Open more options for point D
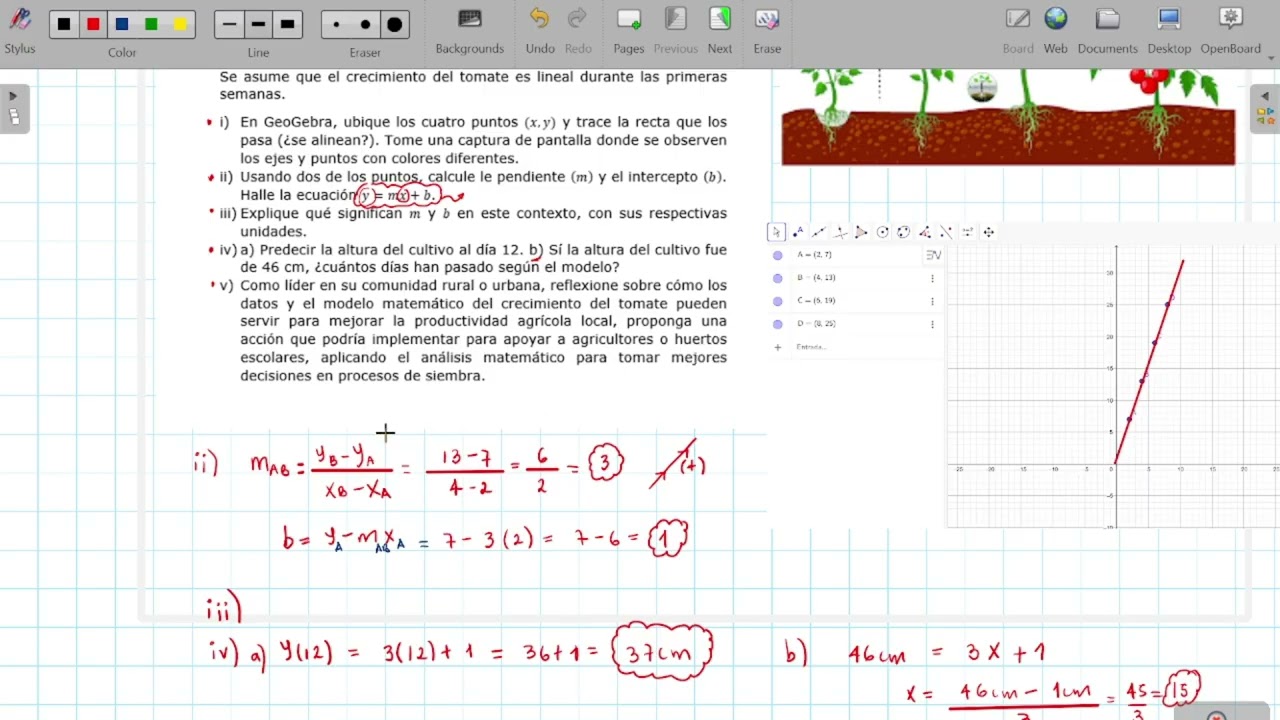Image resolution: width=1280 pixels, height=720 pixels. 933,324
